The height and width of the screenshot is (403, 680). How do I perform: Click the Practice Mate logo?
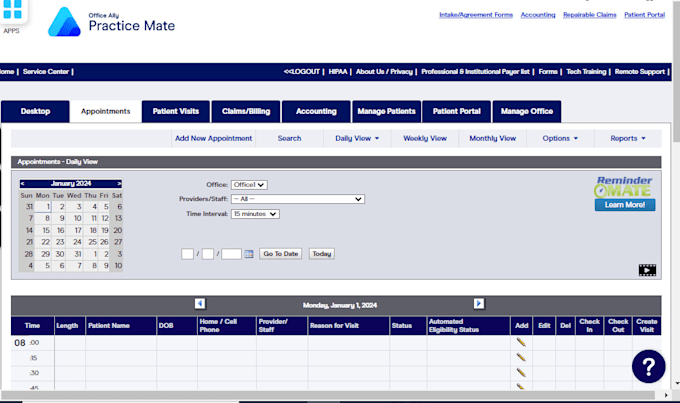click(111, 22)
